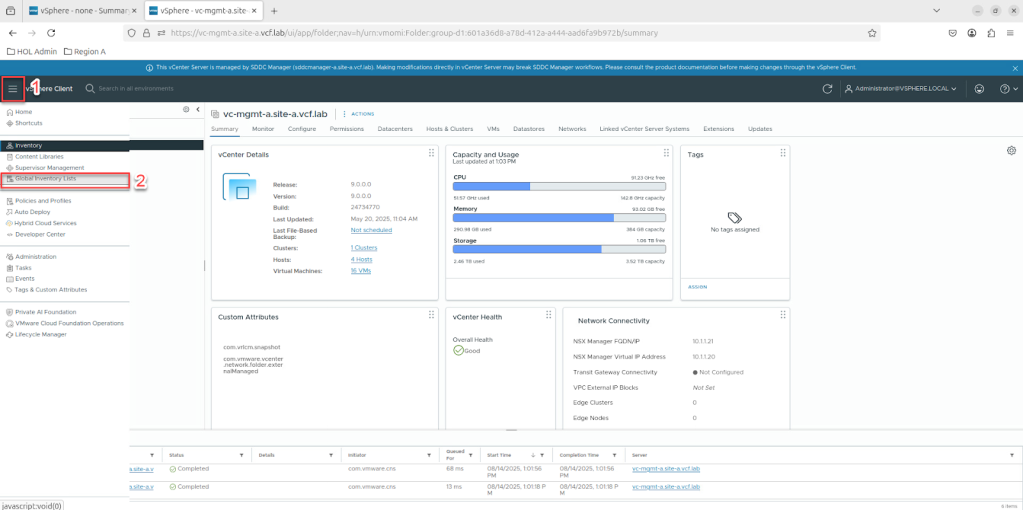Switch to the Updates tab
The height and width of the screenshot is (510, 1023).
tap(760, 129)
